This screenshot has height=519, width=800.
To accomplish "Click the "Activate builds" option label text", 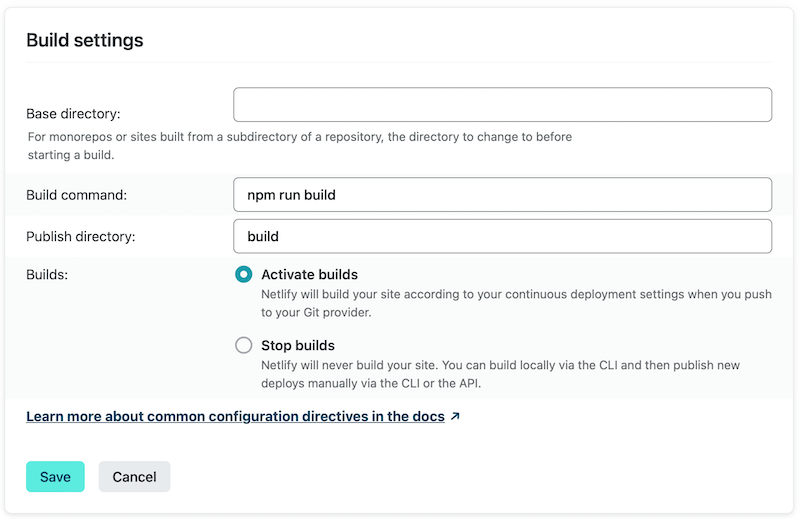I will click(309, 274).
